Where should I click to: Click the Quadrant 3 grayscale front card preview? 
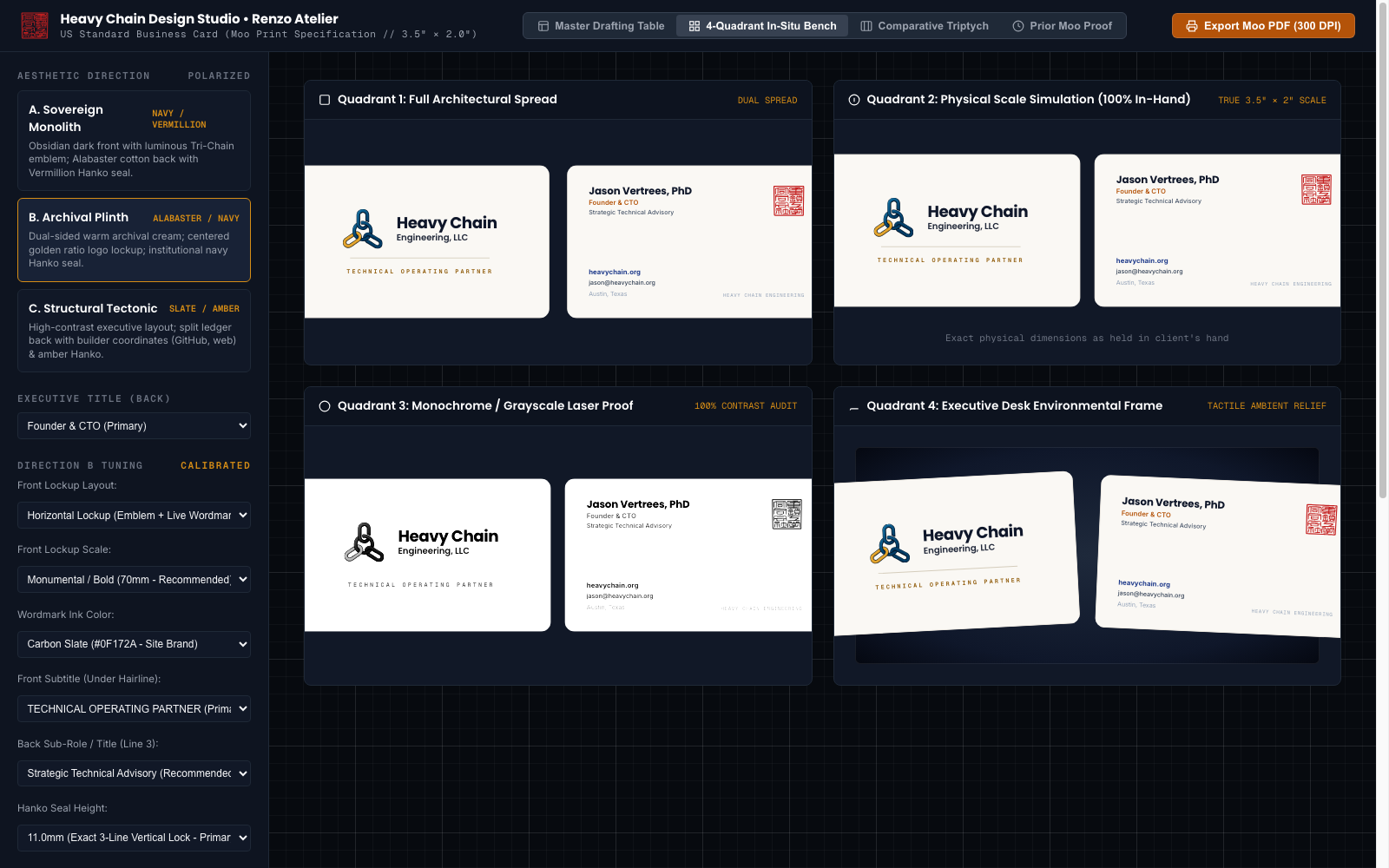[427, 555]
